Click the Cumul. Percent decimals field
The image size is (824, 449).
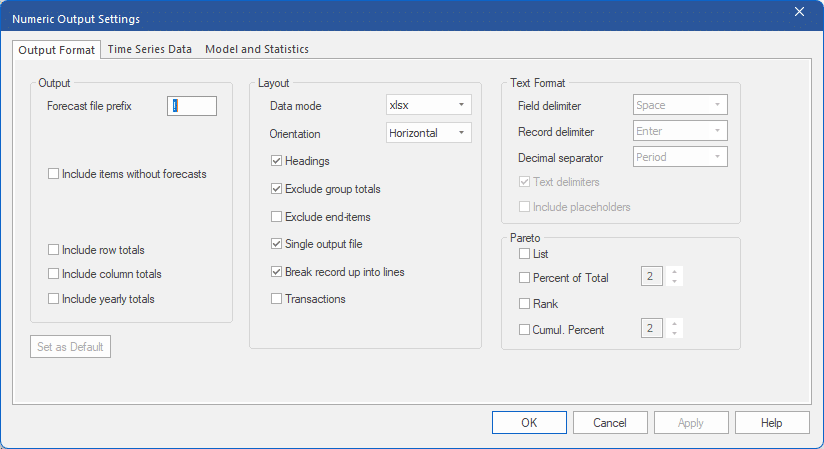652,329
